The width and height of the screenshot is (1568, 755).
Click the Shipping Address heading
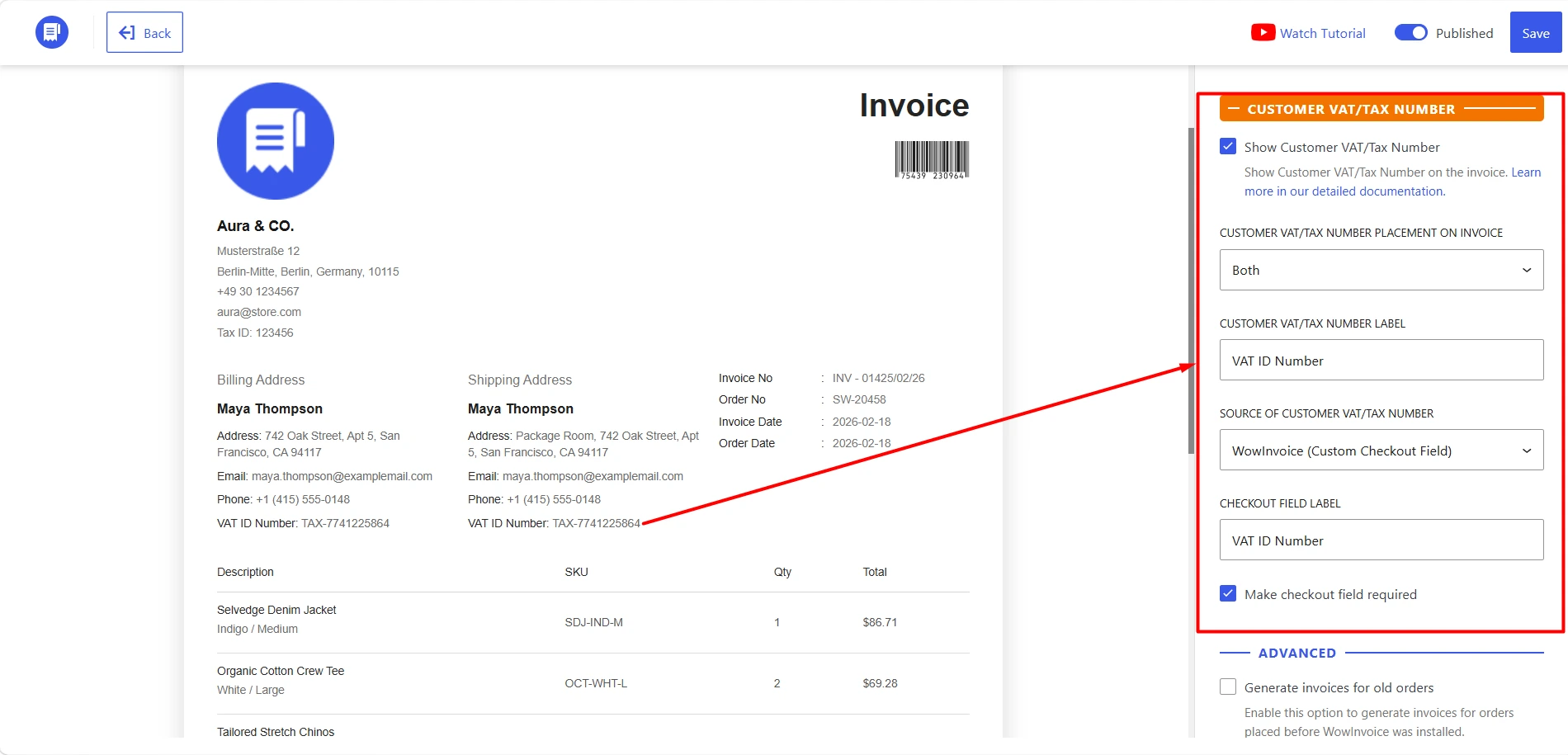coord(520,380)
